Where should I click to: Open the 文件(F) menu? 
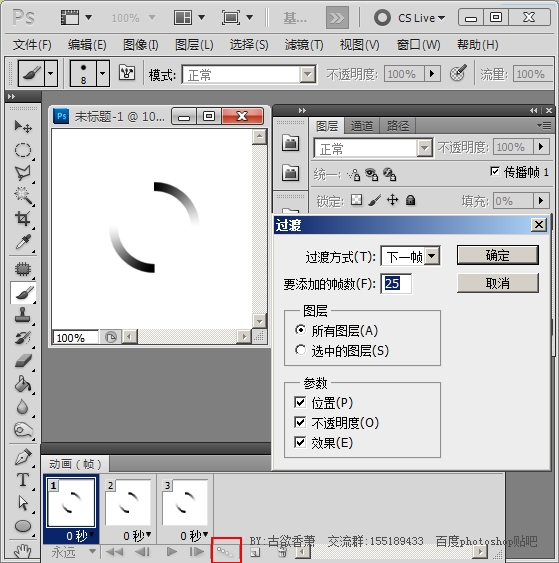[x=32, y=45]
